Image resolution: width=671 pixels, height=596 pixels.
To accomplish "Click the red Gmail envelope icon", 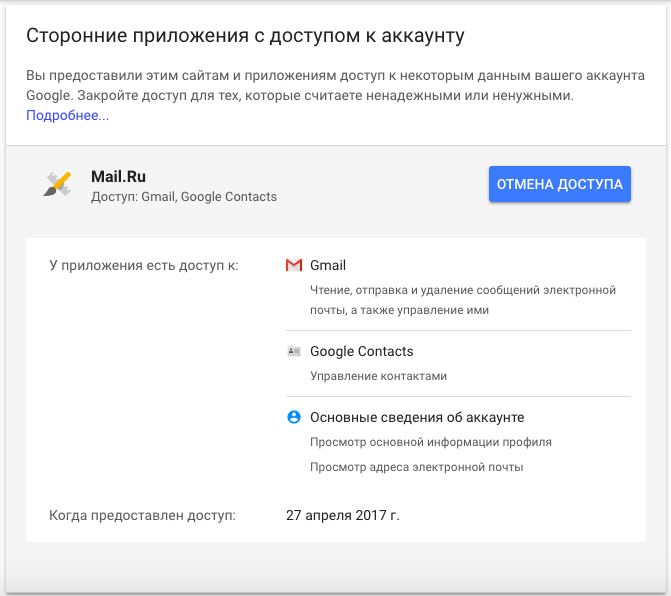I will (x=294, y=266).
